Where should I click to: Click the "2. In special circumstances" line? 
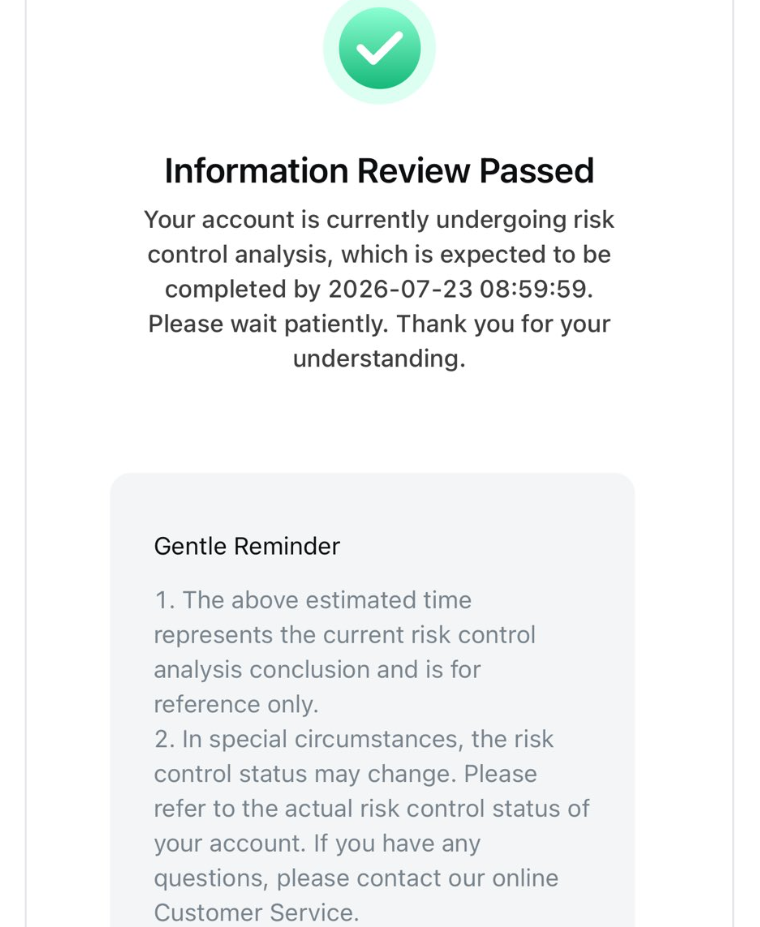click(x=353, y=739)
